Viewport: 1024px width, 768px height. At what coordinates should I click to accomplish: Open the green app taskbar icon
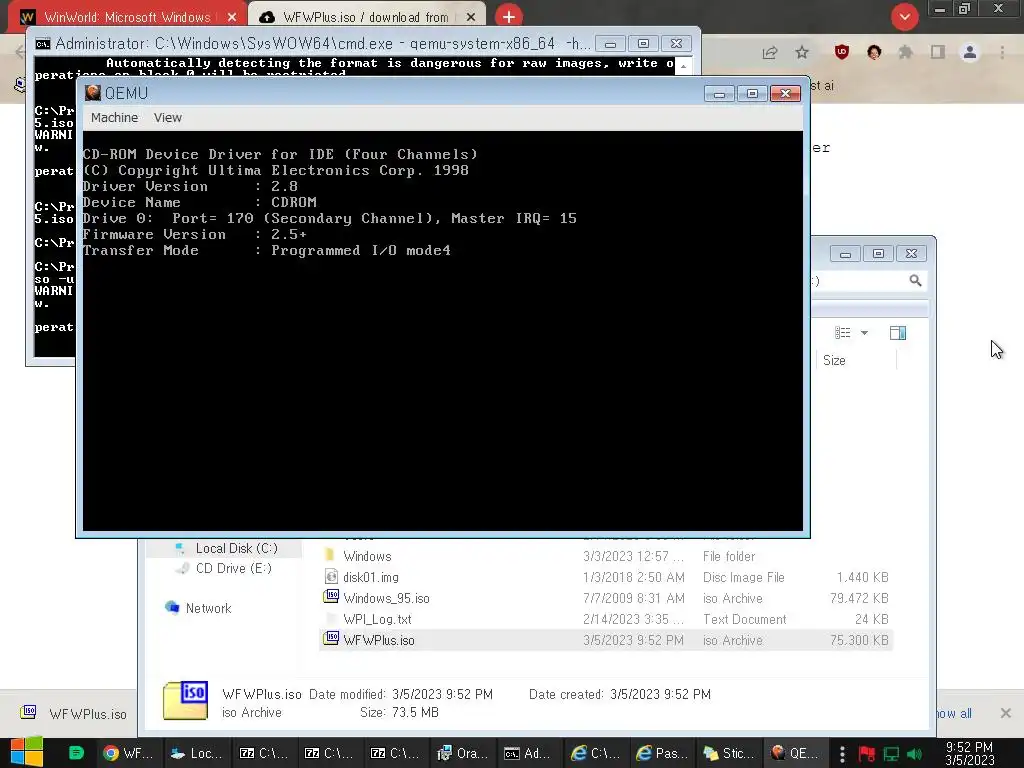coord(76,753)
